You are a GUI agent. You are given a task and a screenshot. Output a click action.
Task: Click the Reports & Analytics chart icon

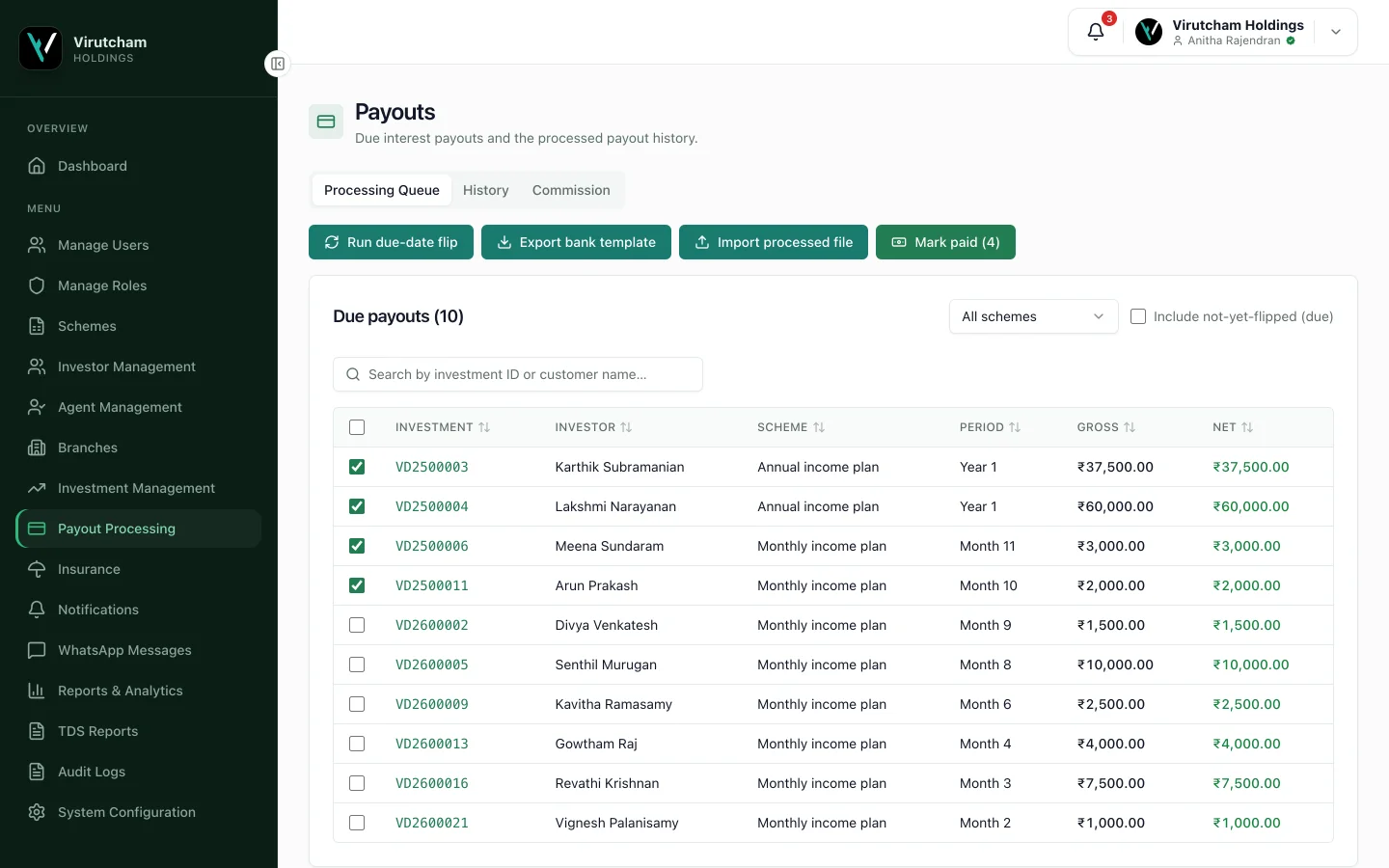point(37,691)
